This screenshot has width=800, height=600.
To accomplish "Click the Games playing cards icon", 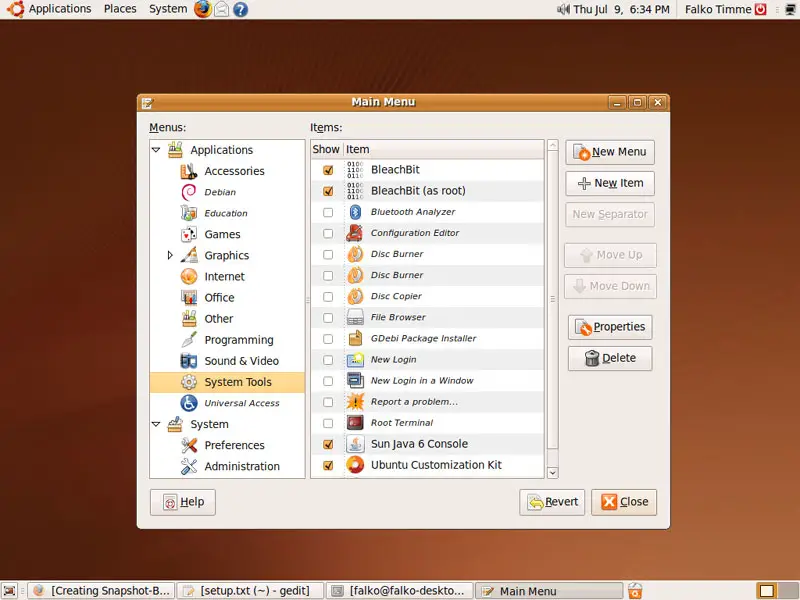I will (x=189, y=234).
